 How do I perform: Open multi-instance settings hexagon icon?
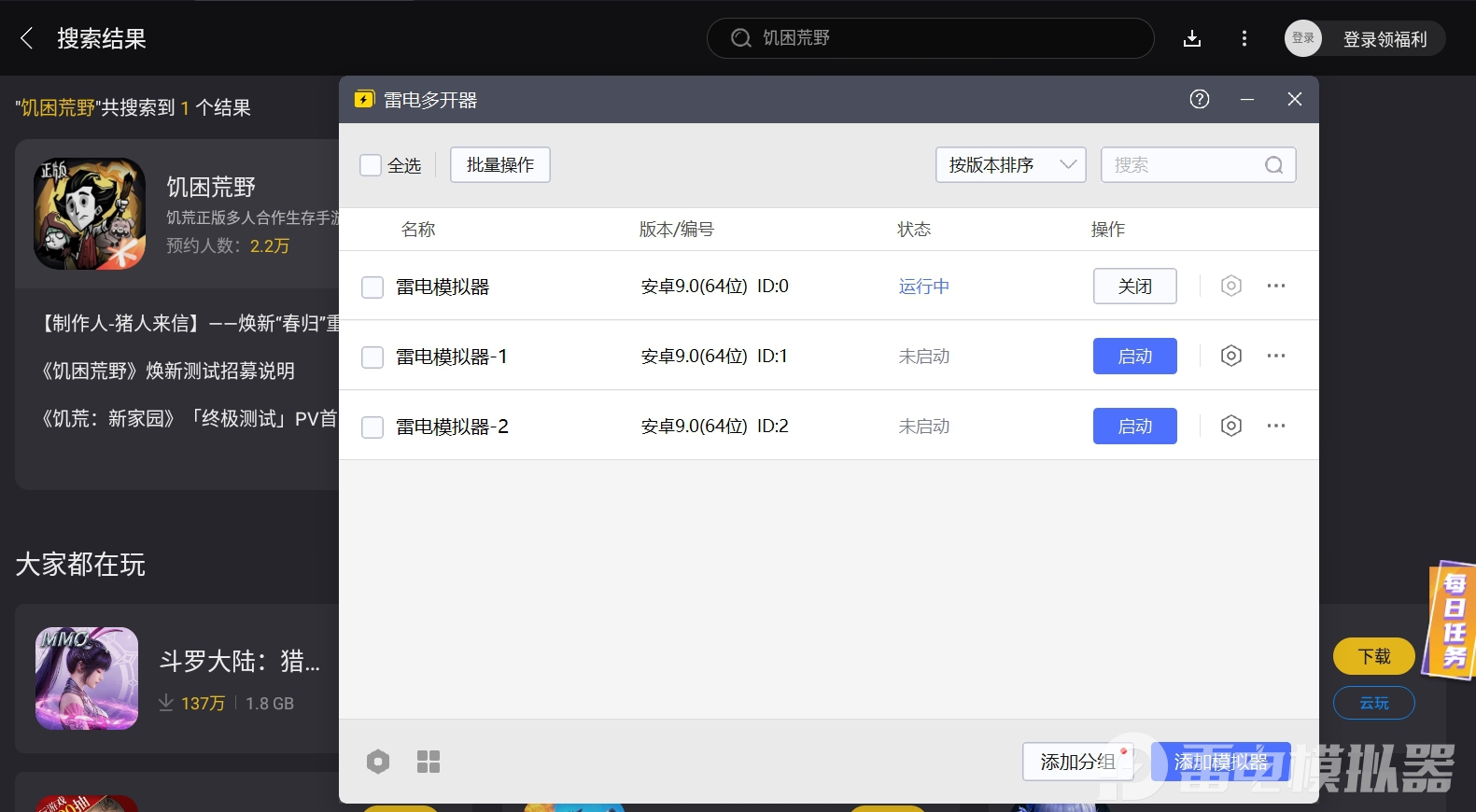377,762
